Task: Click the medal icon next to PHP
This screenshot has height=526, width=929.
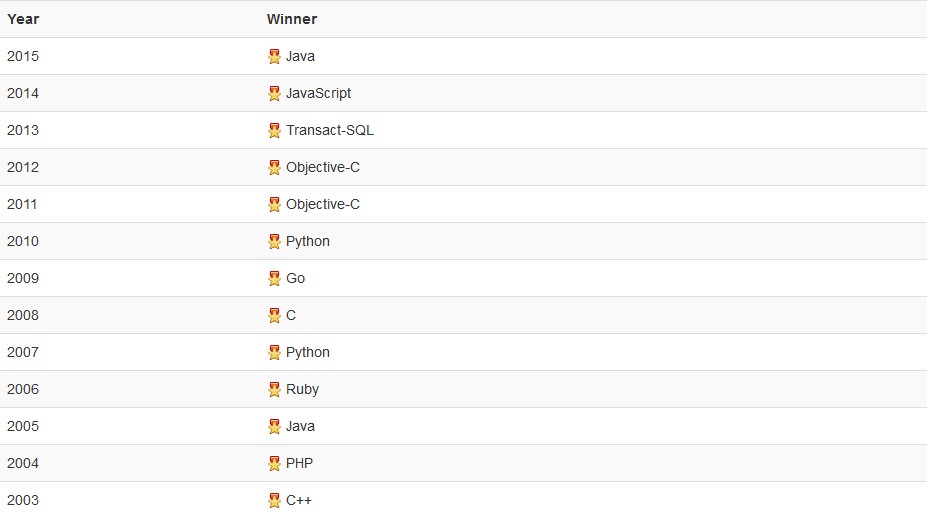Action: coord(274,464)
